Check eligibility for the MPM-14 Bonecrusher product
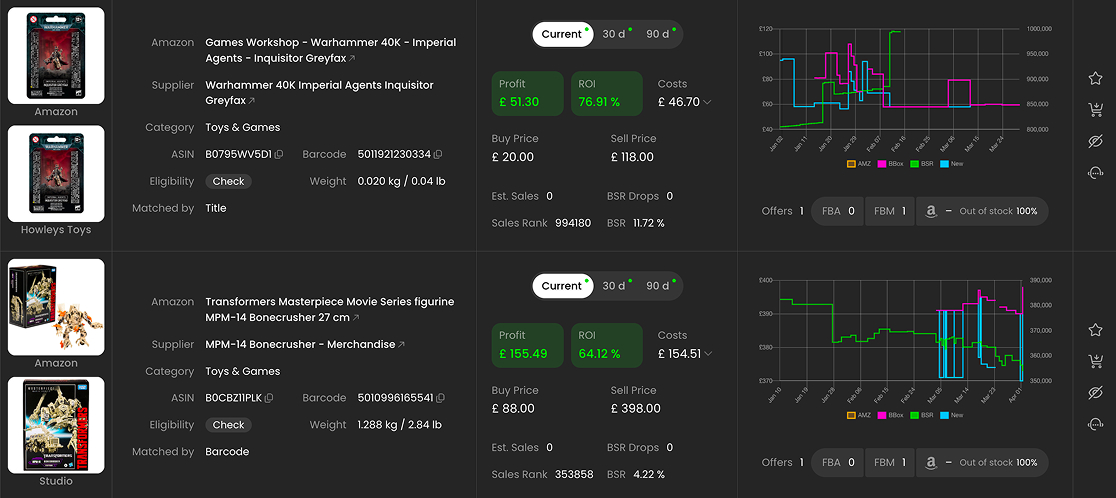Image resolution: width=1116 pixels, height=498 pixels. click(x=228, y=425)
